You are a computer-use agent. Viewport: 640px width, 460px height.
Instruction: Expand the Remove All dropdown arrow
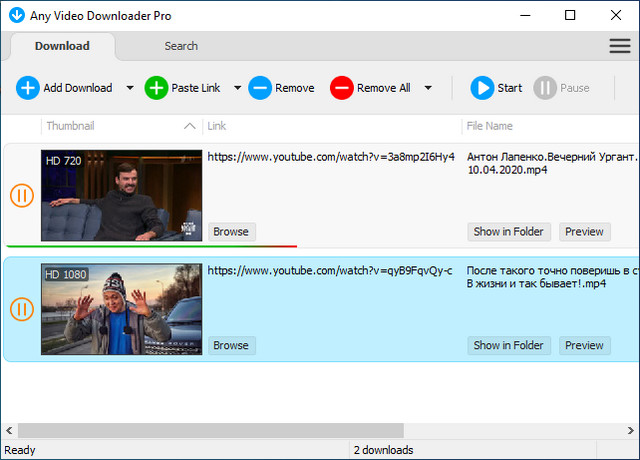(428, 88)
